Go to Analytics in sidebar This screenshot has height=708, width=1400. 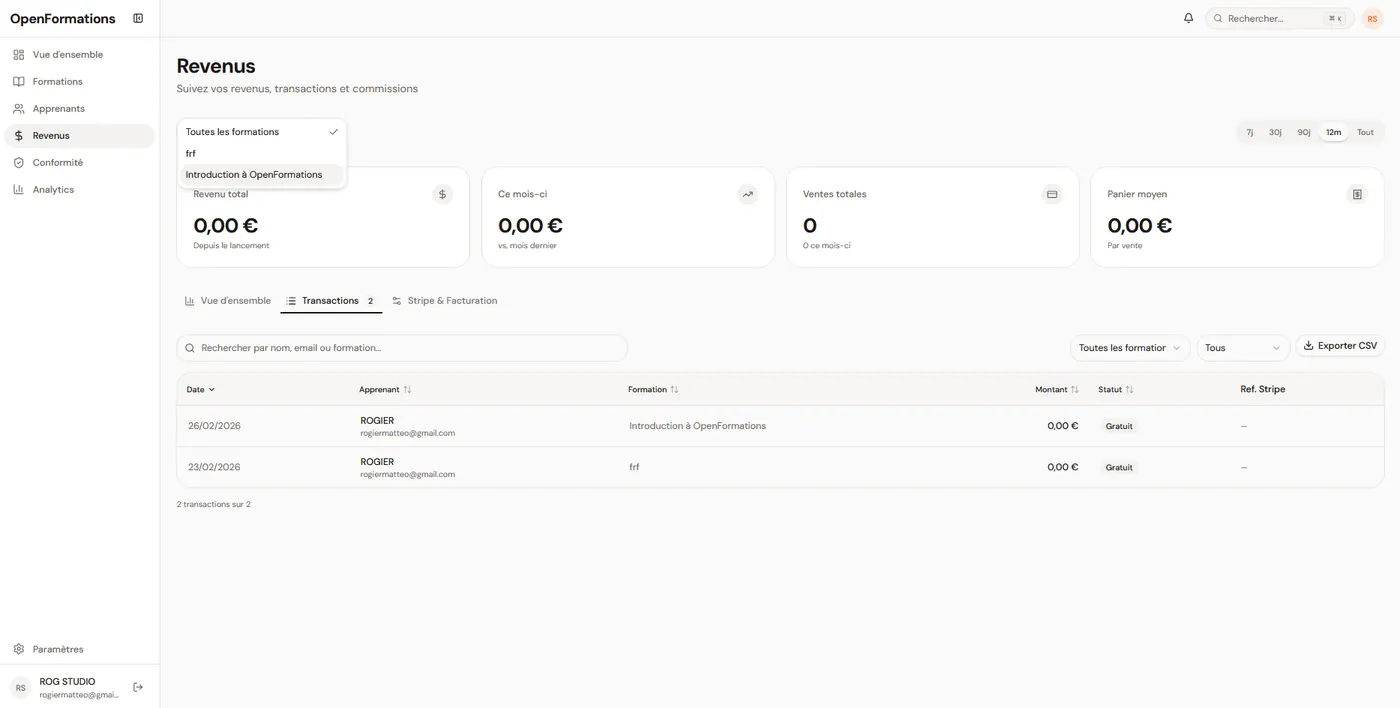pos(80,189)
